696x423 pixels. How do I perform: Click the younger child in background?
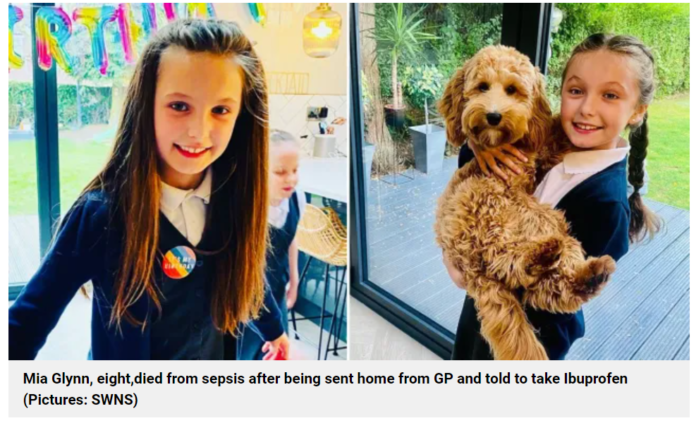tap(283, 222)
